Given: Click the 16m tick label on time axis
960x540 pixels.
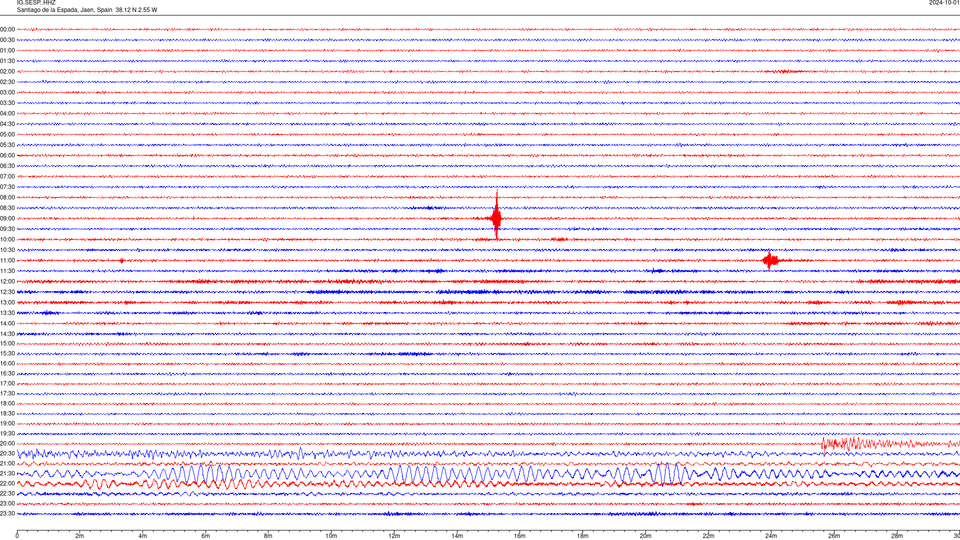Looking at the screenshot, I should (520, 536).
